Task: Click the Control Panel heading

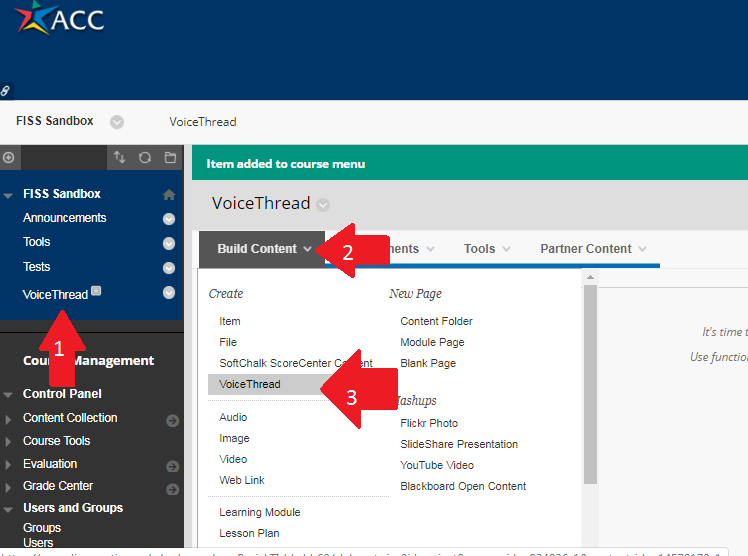Action: pos(62,394)
